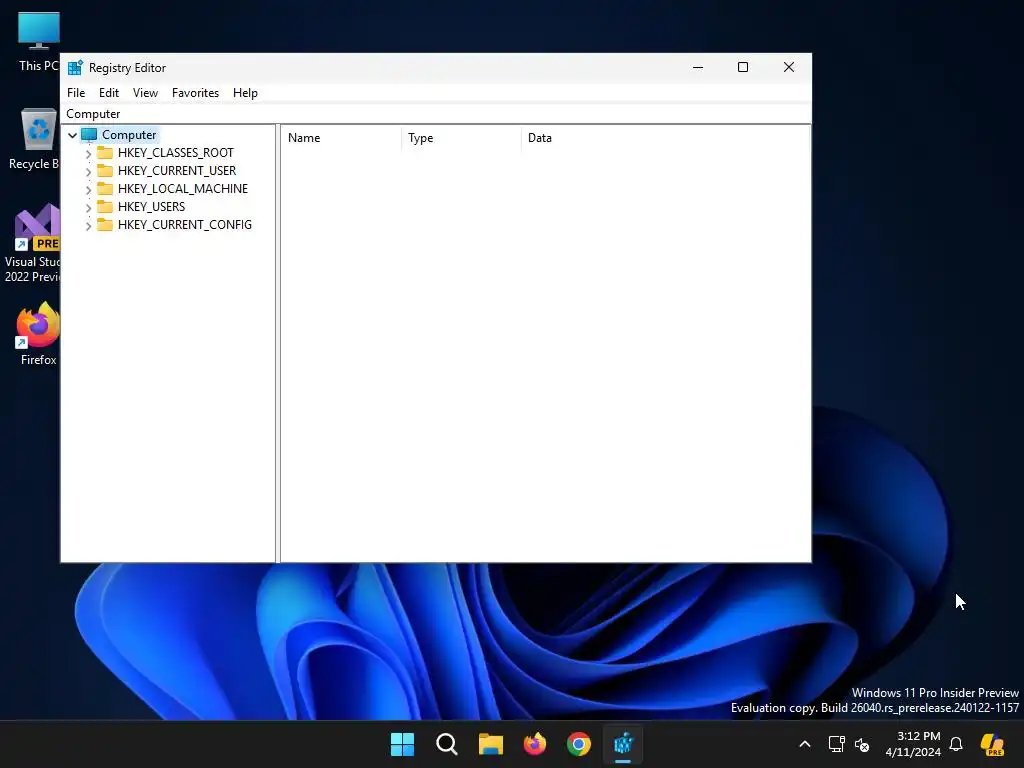
Task: Expand HKEY_CLASSES_ROOT key
Action: [88, 153]
